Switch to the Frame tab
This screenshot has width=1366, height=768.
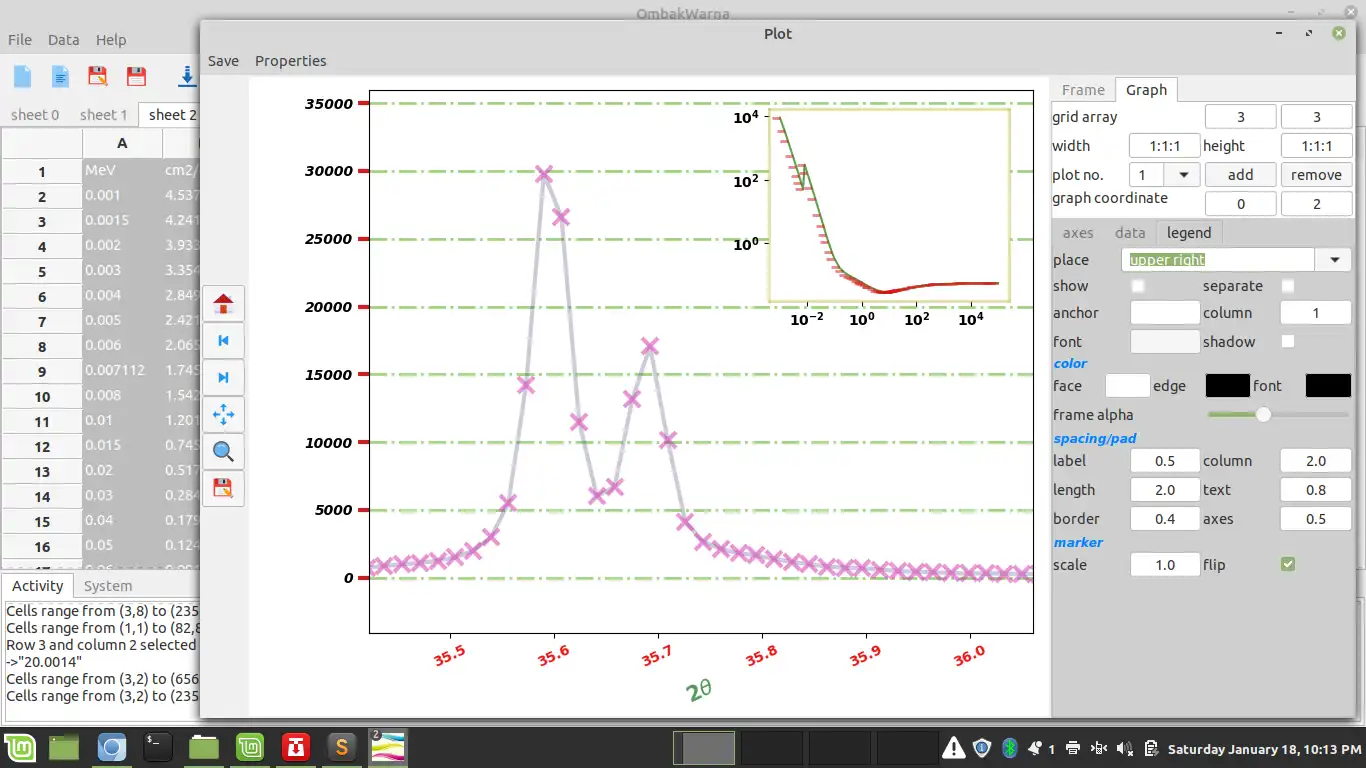tap(1083, 90)
